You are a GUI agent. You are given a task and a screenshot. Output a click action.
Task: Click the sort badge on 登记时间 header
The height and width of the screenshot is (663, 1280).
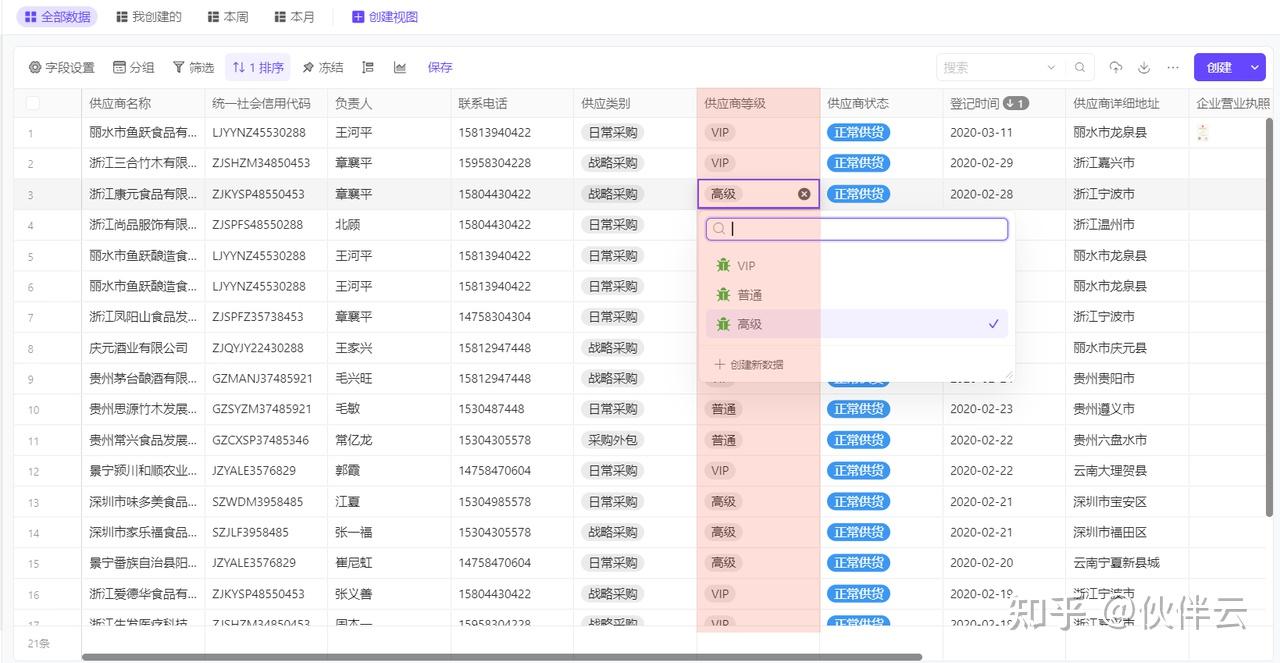pyautogui.click(x=1016, y=103)
